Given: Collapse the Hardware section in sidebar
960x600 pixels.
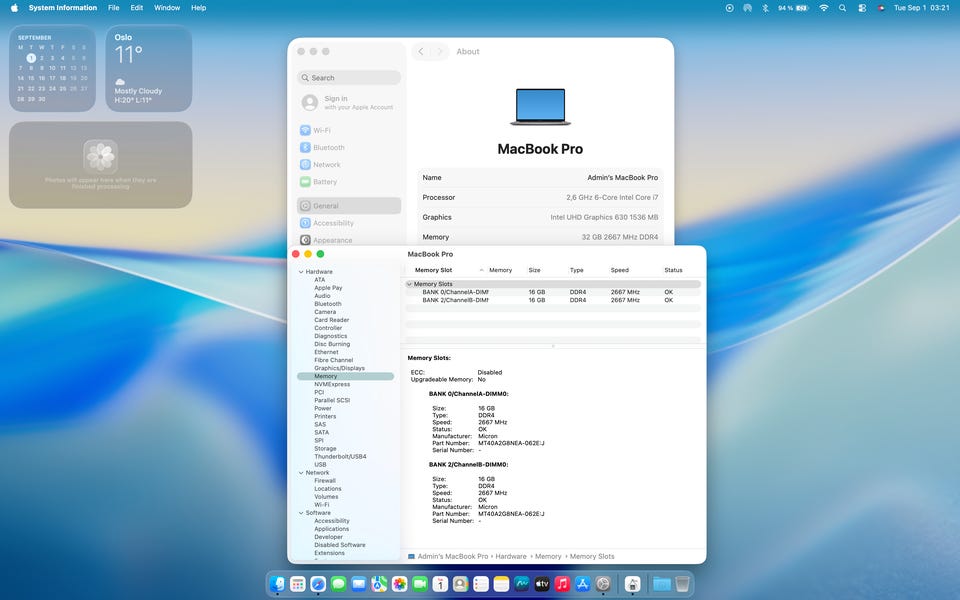Looking at the screenshot, I should point(301,272).
